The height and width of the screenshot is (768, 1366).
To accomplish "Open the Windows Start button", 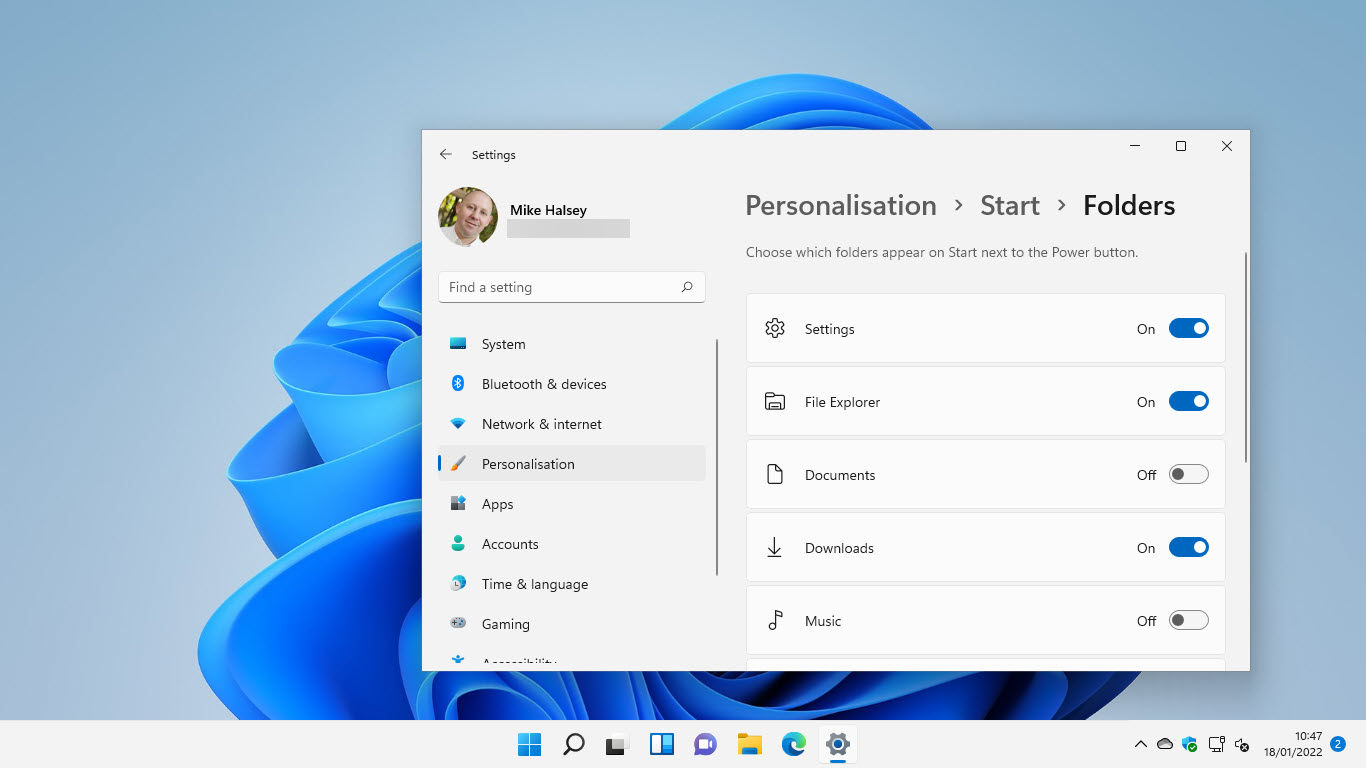I will (529, 744).
